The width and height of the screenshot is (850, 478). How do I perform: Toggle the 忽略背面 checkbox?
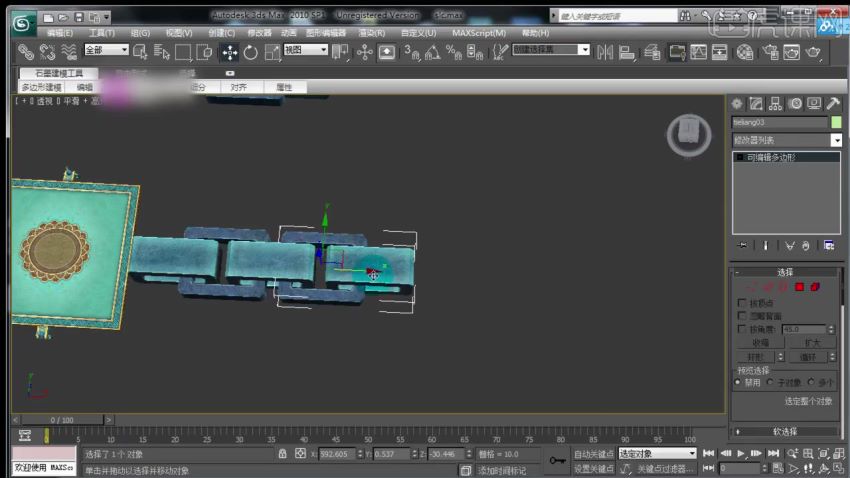[741, 315]
